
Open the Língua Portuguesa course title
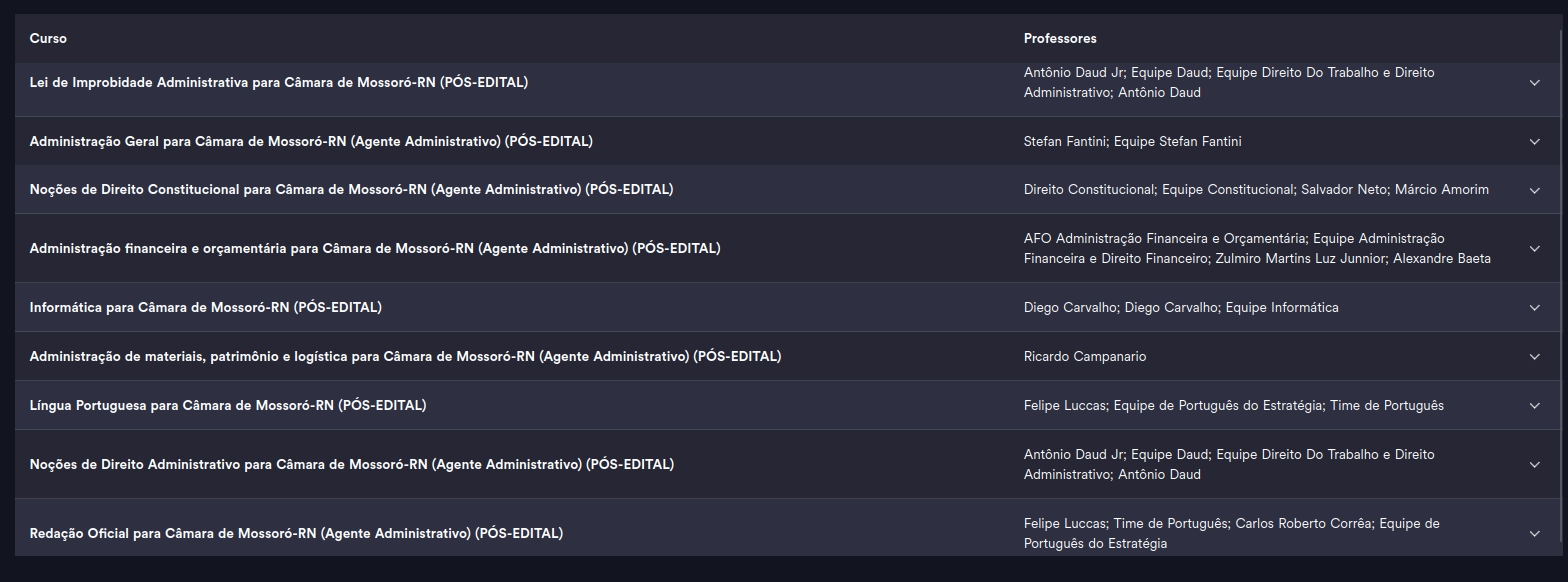pyautogui.click(x=228, y=405)
